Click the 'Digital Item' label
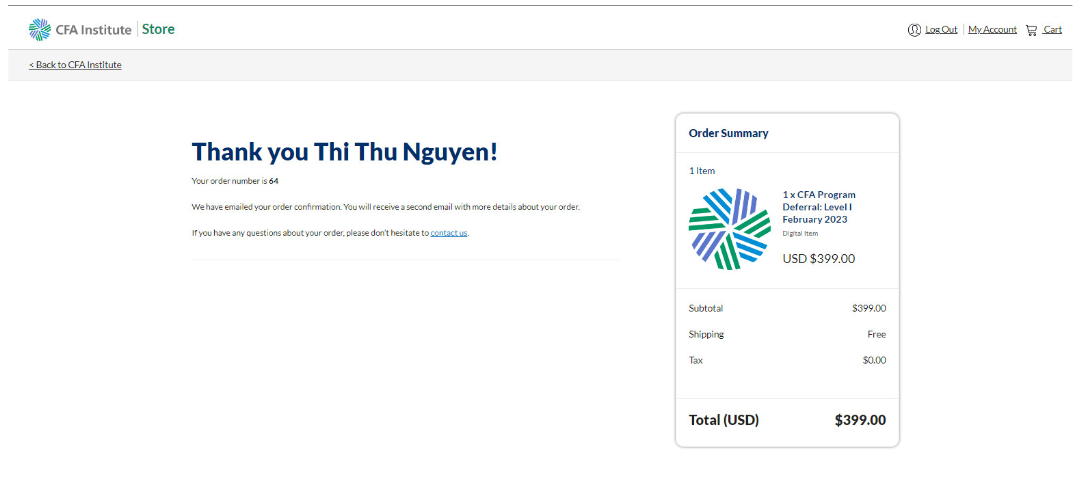 click(x=799, y=233)
